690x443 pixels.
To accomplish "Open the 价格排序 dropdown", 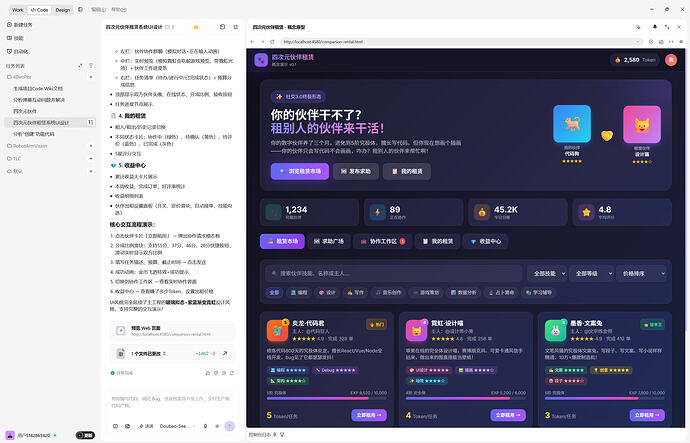I will tap(642, 273).
